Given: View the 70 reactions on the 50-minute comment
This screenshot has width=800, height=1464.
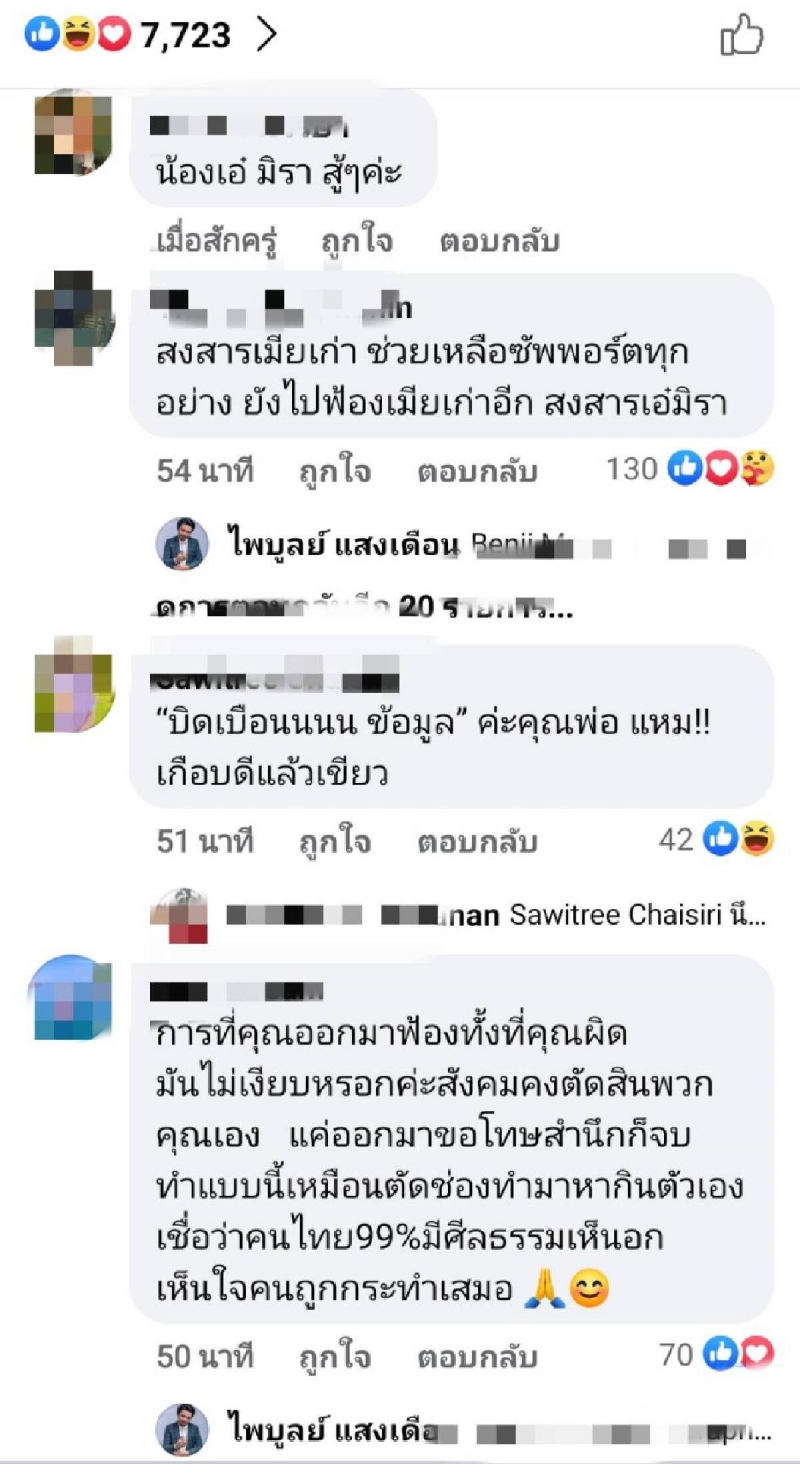Looking at the screenshot, I should (x=716, y=1355).
